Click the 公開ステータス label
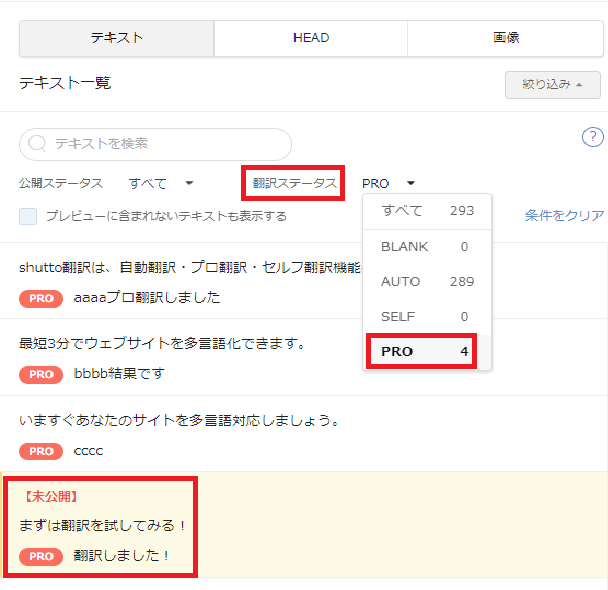Viewport: 608px width, 590px height. pyautogui.click(x=61, y=183)
